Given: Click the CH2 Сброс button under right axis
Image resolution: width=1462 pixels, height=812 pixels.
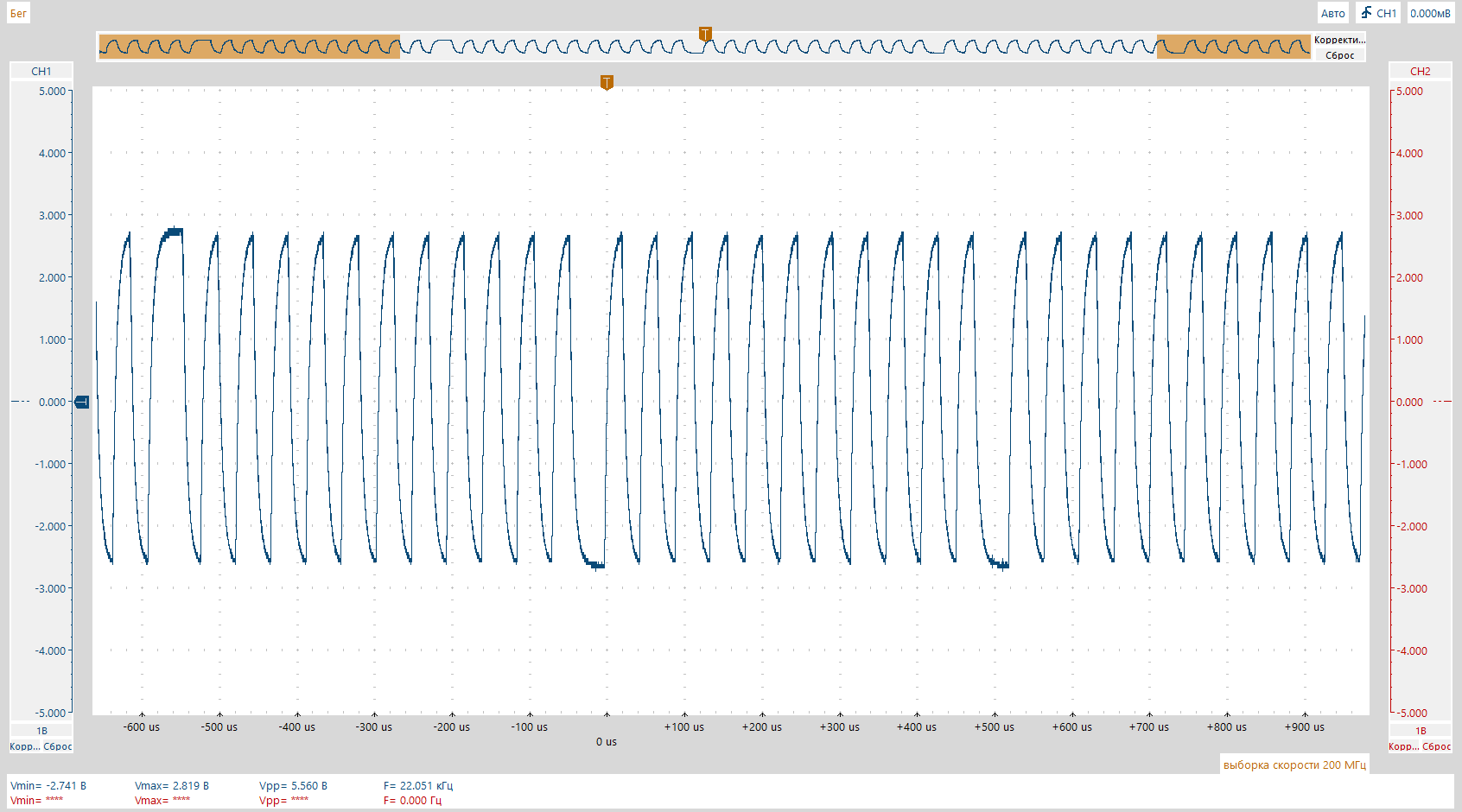Looking at the screenshot, I should [1437, 746].
